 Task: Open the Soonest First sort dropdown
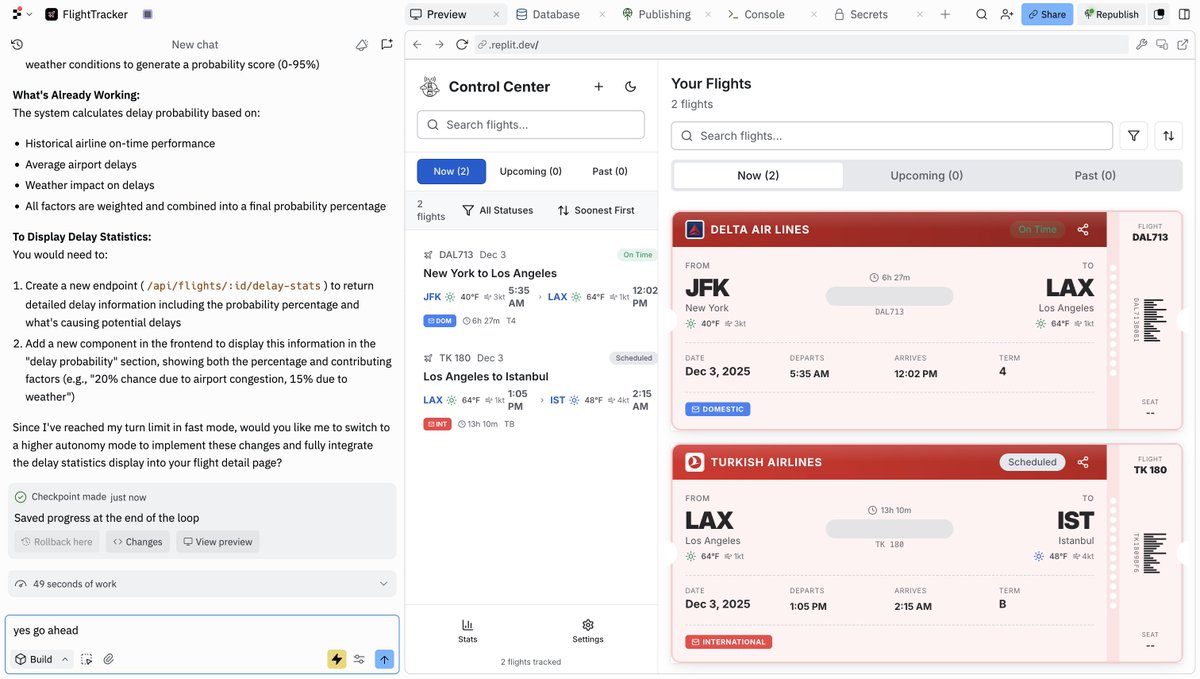click(x=596, y=210)
